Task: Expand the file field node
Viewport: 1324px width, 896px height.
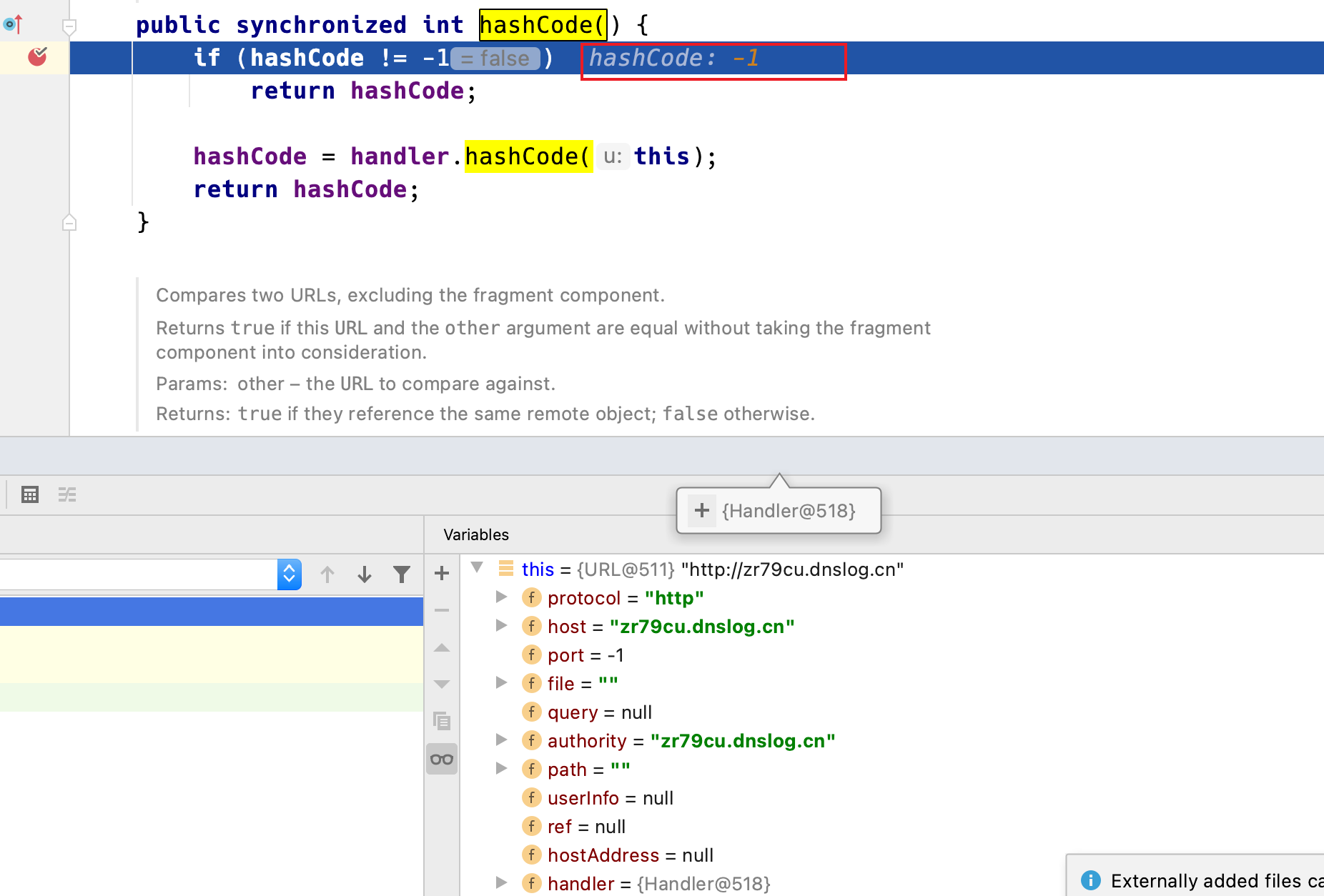Action: (502, 683)
